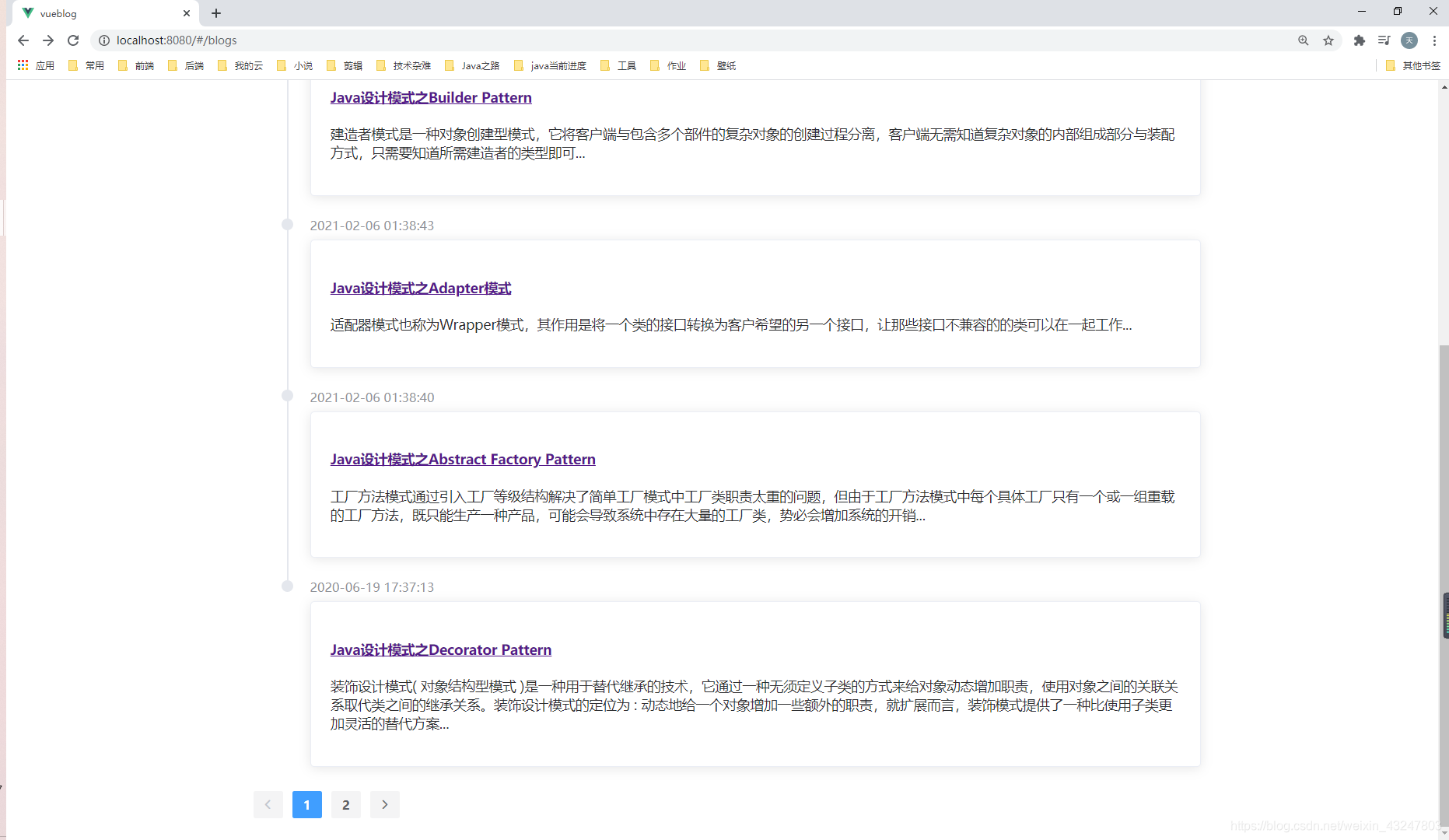Open the Java设计模式之Abstract Factory Pattern post
The image size is (1449, 840).
pyautogui.click(x=463, y=459)
